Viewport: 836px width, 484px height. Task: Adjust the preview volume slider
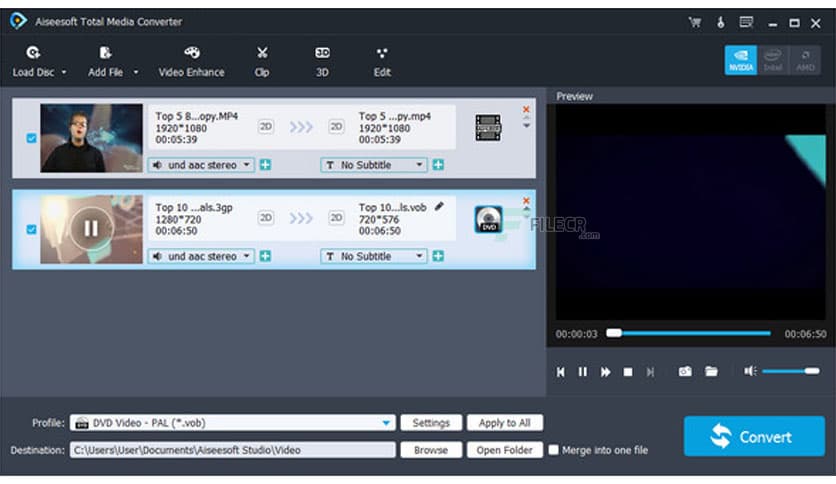tap(791, 371)
